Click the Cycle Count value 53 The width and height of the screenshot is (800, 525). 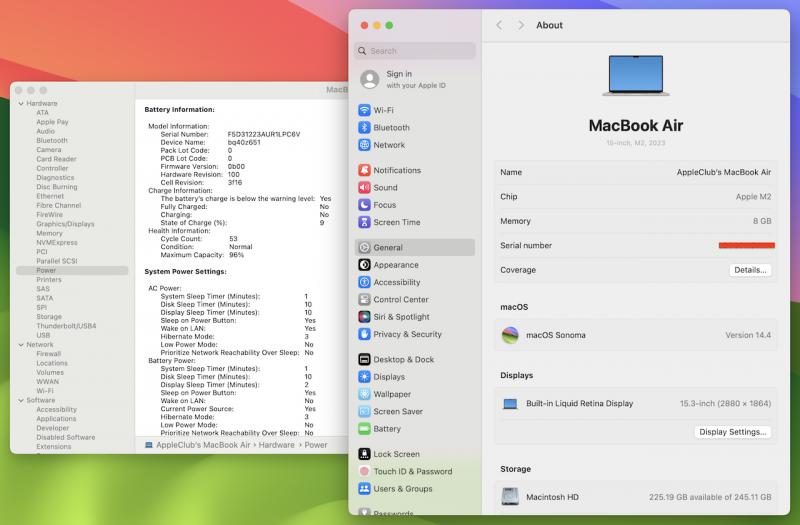point(233,239)
